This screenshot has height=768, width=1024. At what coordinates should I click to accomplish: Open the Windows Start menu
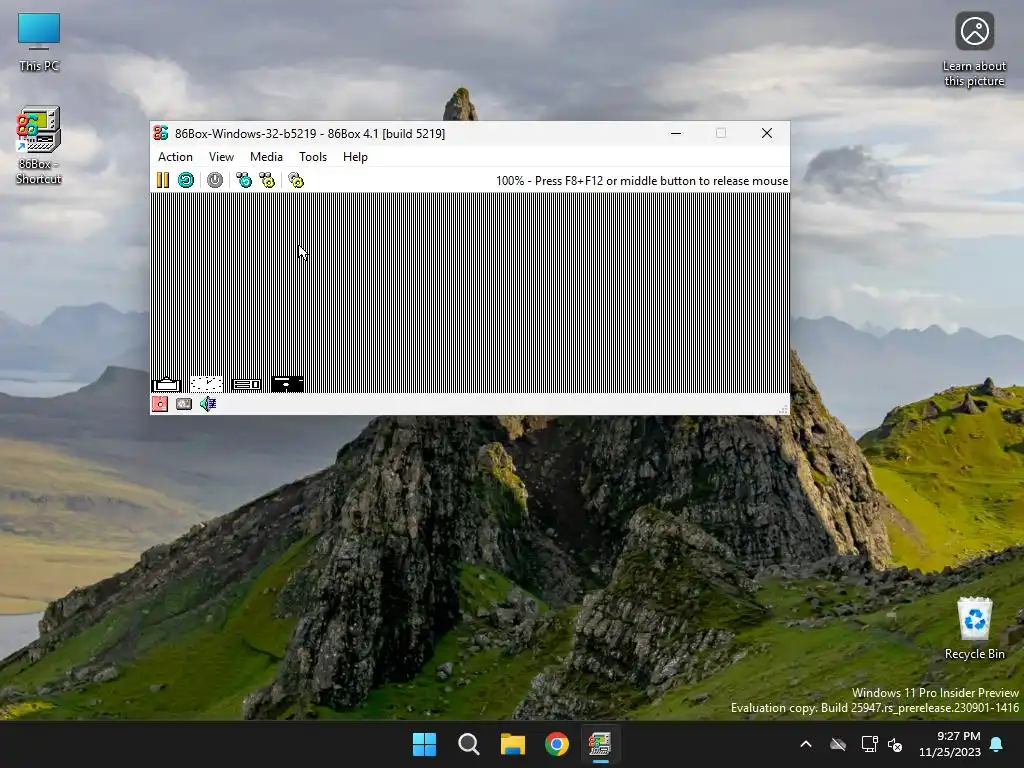click(424, 744)
